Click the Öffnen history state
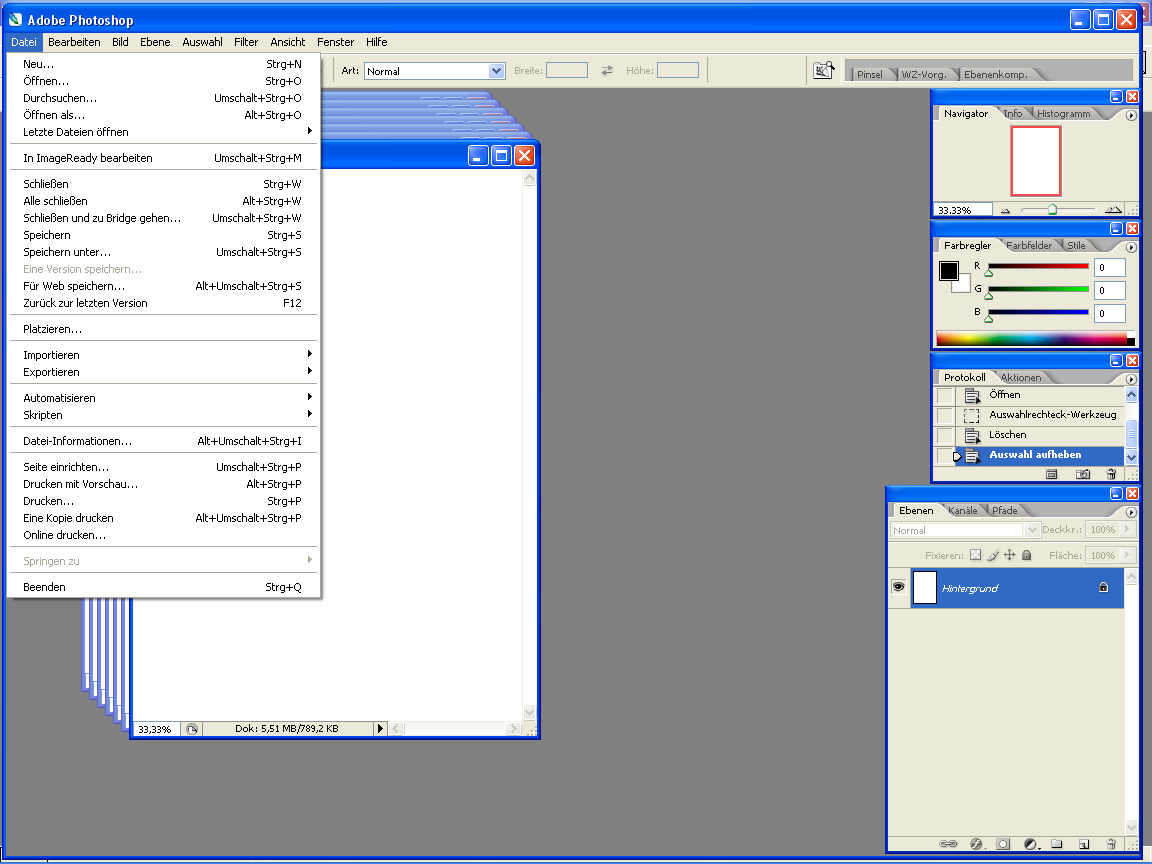This screenshot has width=1152, height=864. (x=1040, y=395)
